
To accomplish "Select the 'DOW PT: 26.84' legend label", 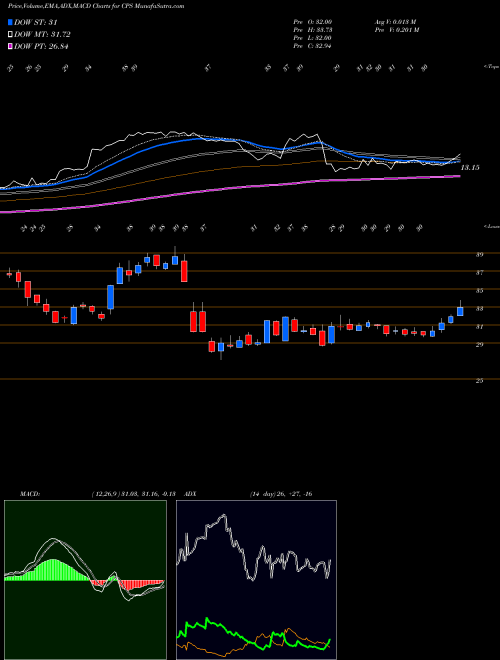I will pos(41,46).
